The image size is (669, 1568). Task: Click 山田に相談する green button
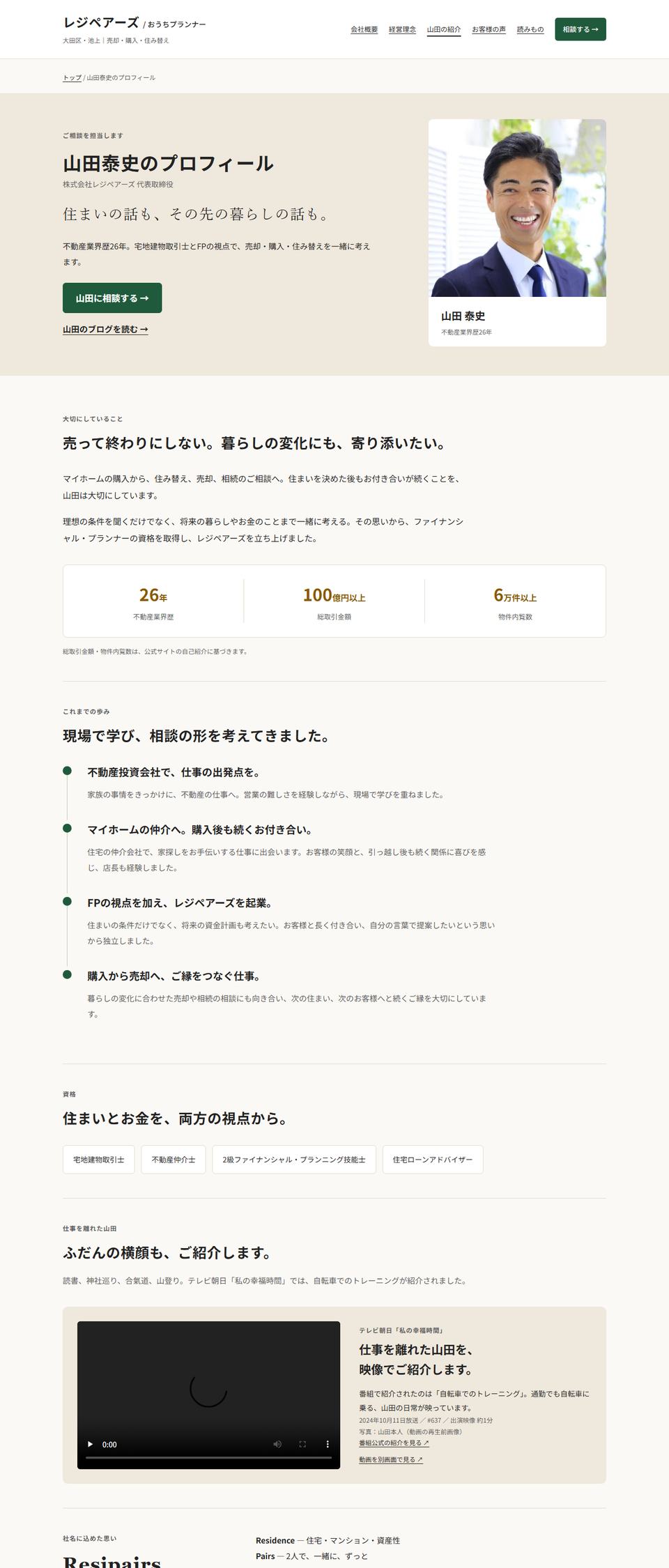(x=112, y=298)
